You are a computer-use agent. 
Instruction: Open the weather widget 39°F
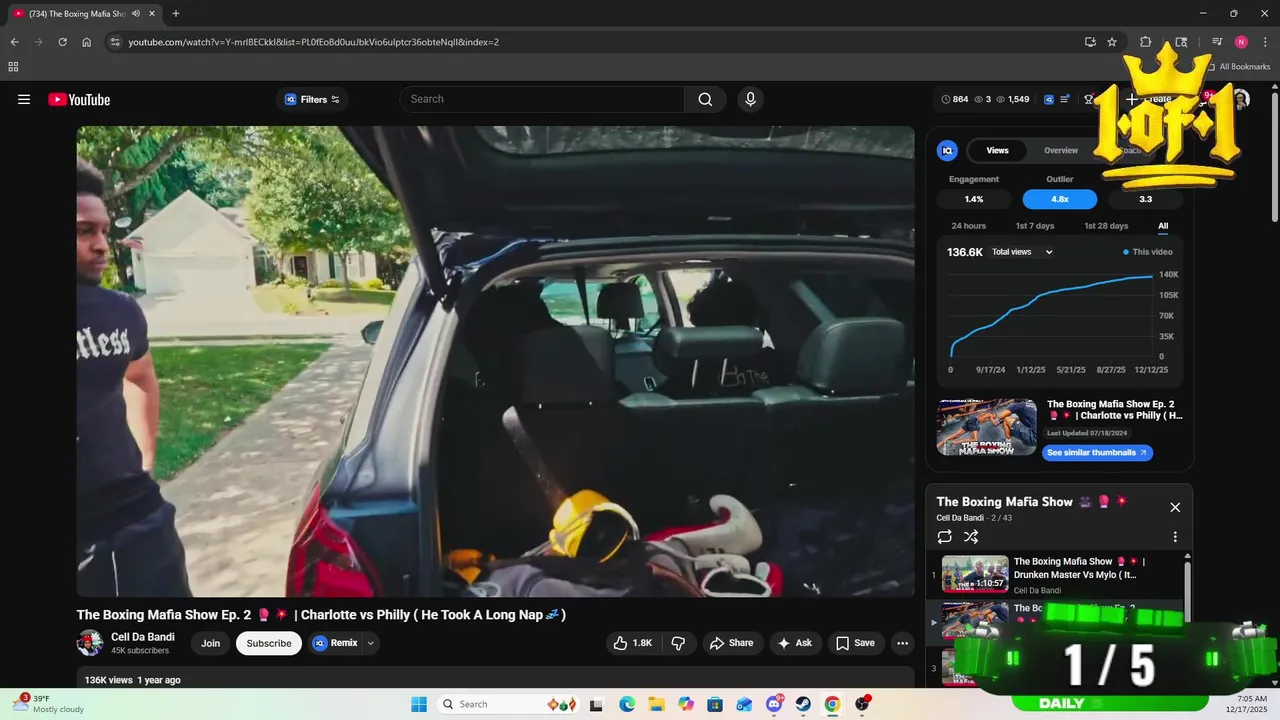pos(50,704)
